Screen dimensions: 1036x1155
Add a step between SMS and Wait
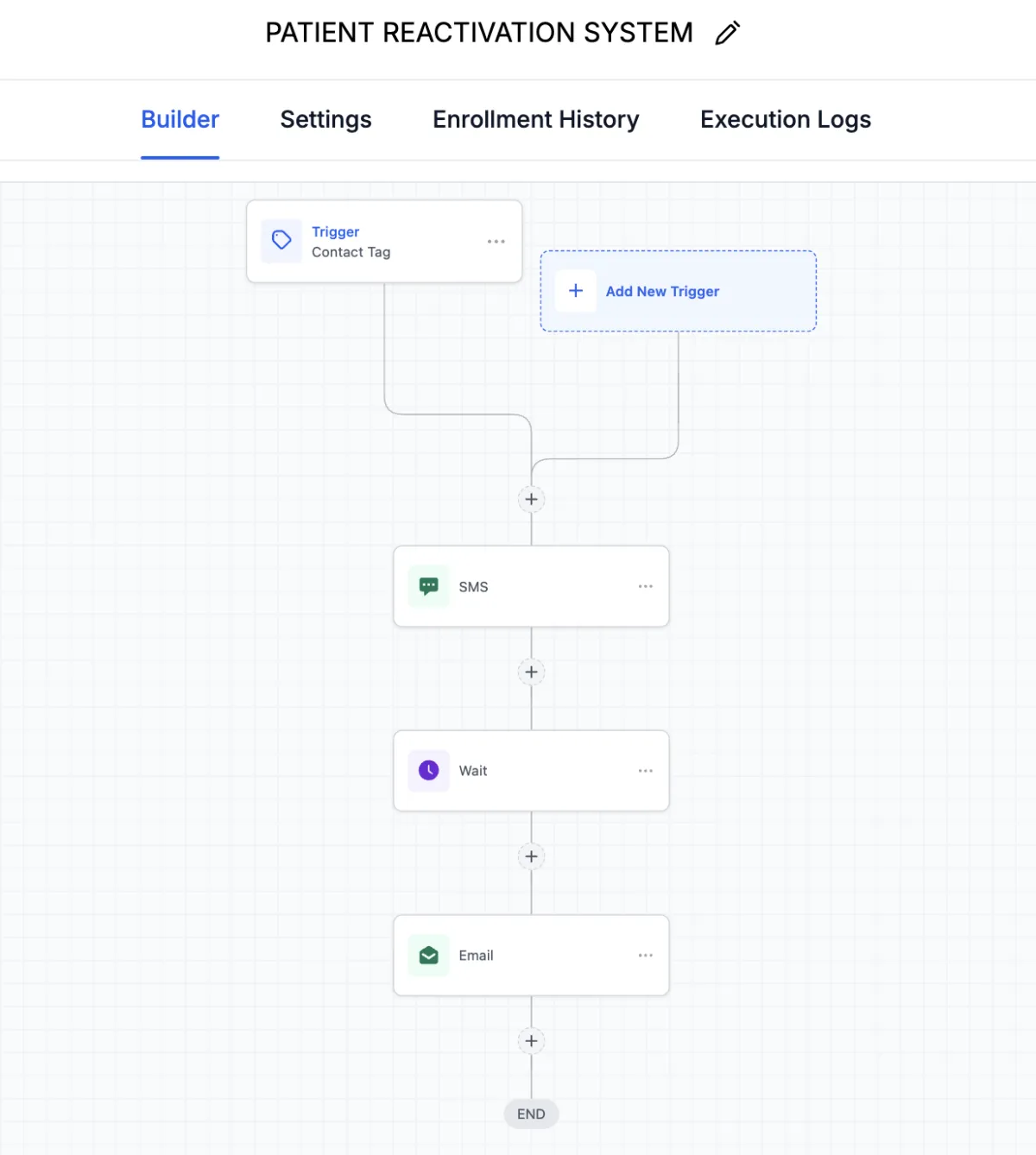click(531, 672)
